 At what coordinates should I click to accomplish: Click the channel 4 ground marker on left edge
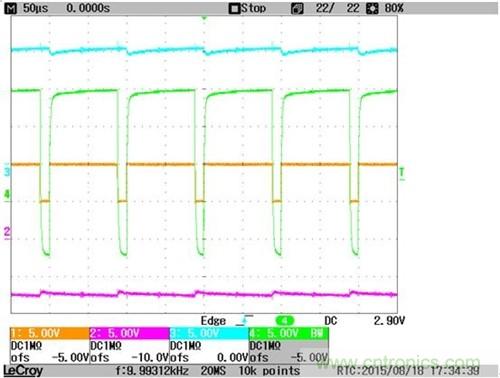pos(7,195)
